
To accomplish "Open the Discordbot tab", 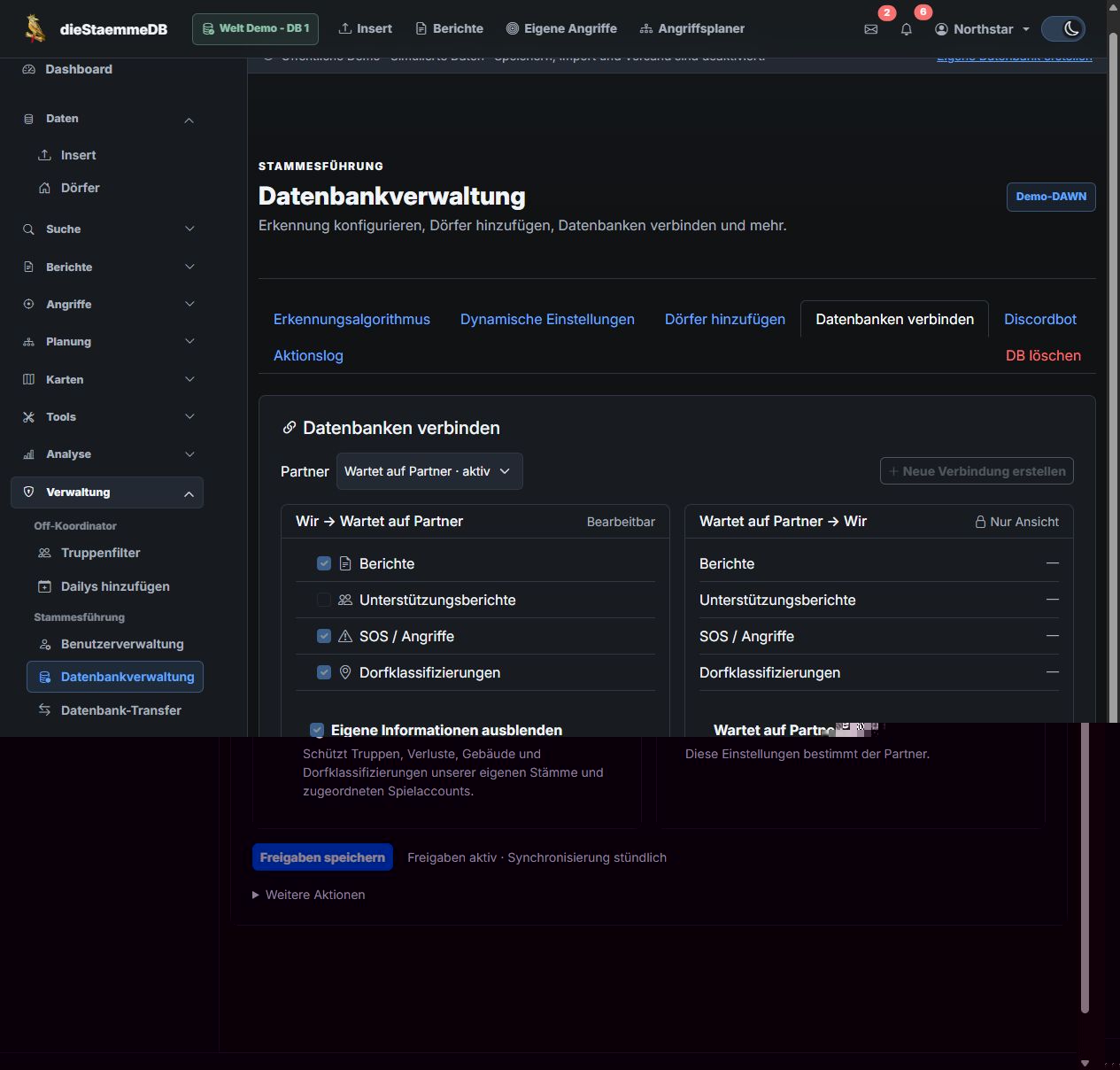I will pos(1040,319).
